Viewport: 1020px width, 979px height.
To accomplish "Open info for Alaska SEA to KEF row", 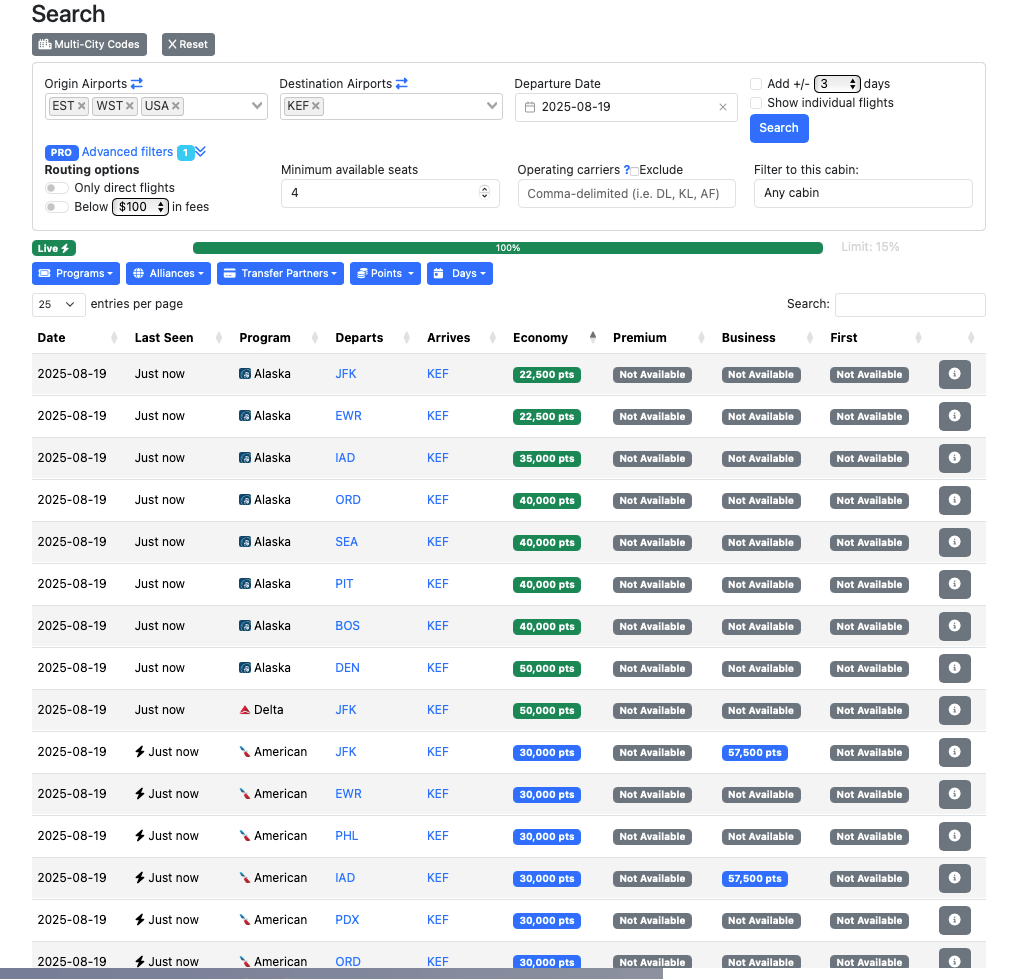I will [x=954, y=542].
